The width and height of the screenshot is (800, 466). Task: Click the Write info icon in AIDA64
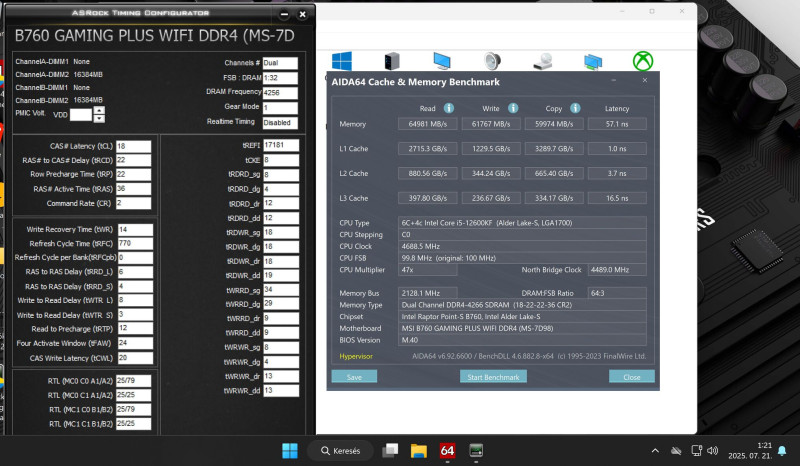pos(513,108)
